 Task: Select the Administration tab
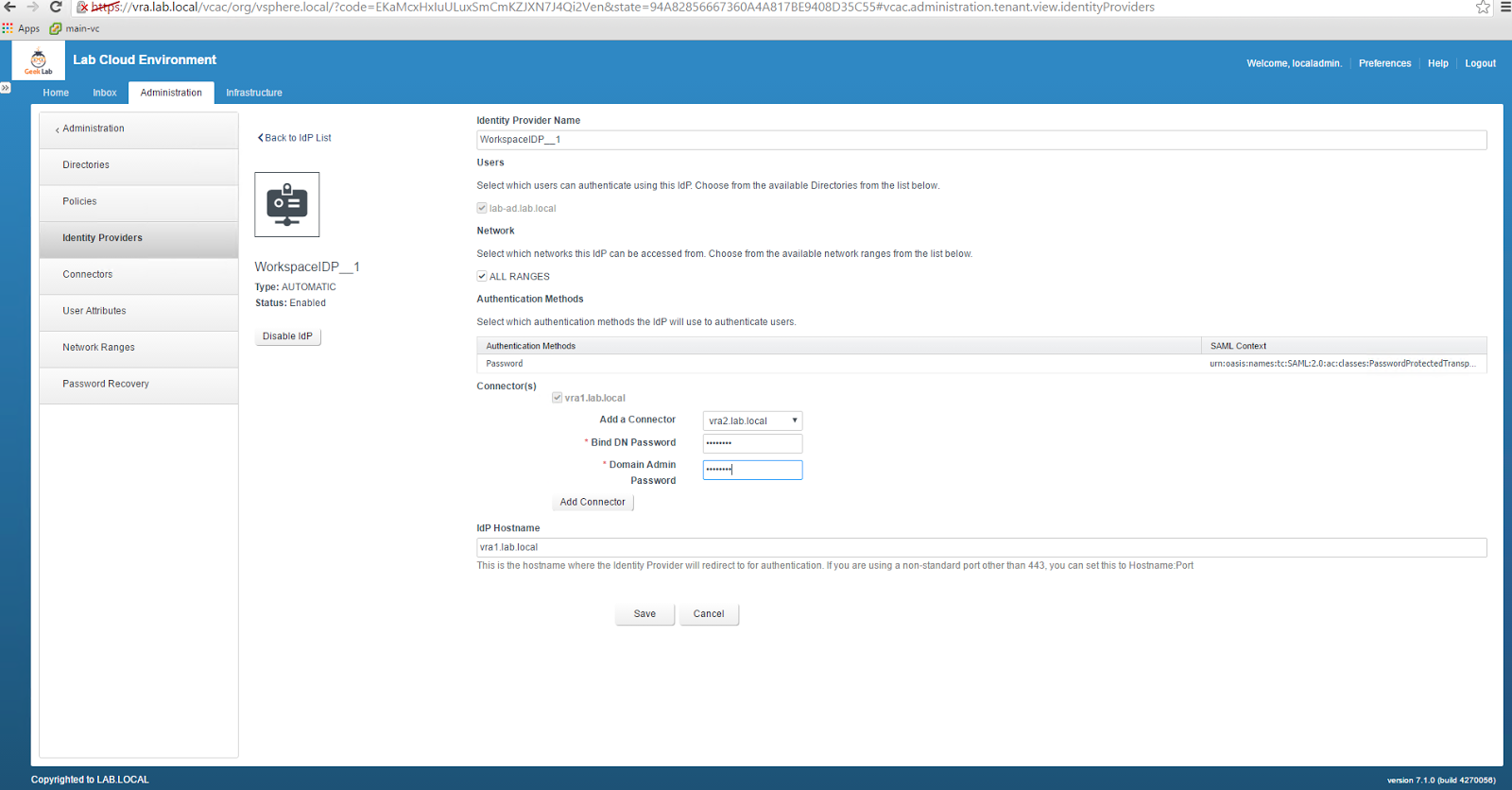pyautogui.click(x=171, y=93)
